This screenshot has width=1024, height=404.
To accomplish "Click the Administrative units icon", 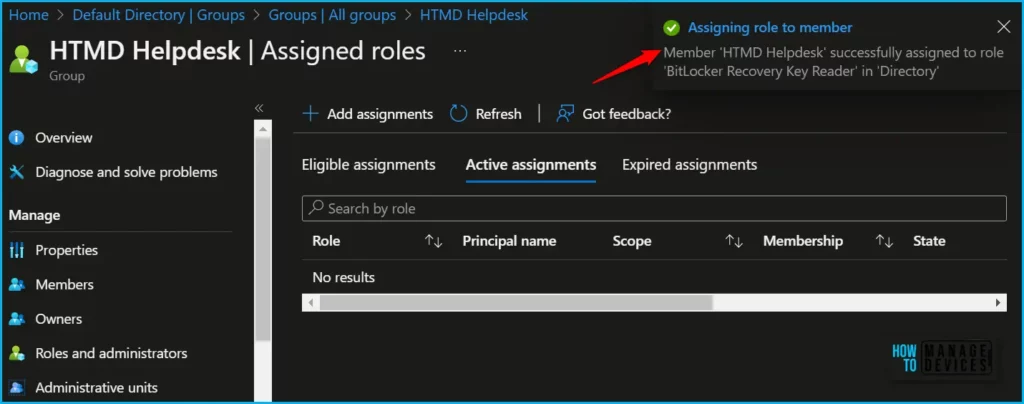I will click(x=17, y=388).
